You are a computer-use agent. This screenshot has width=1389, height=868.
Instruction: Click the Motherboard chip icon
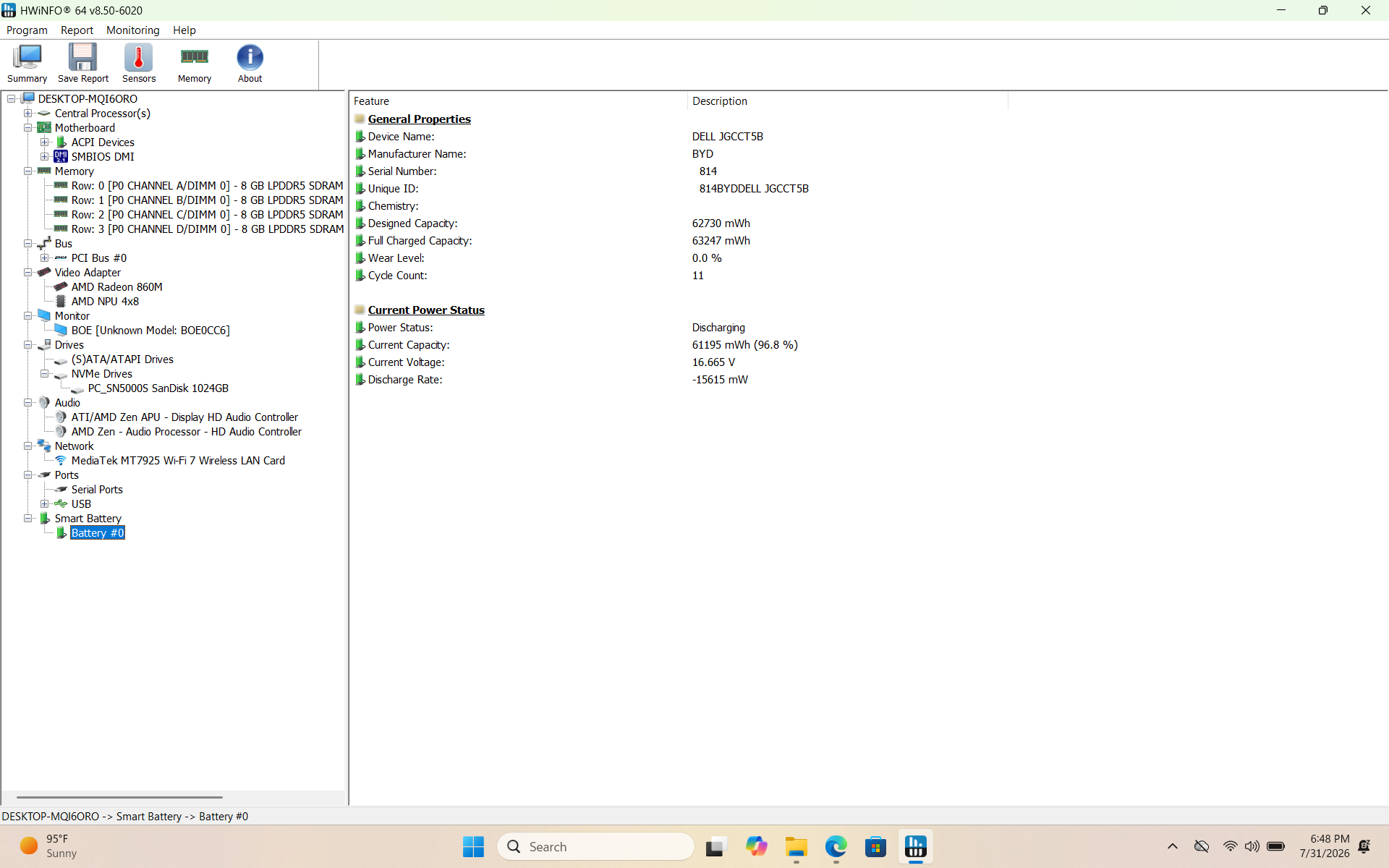(44, 128)
